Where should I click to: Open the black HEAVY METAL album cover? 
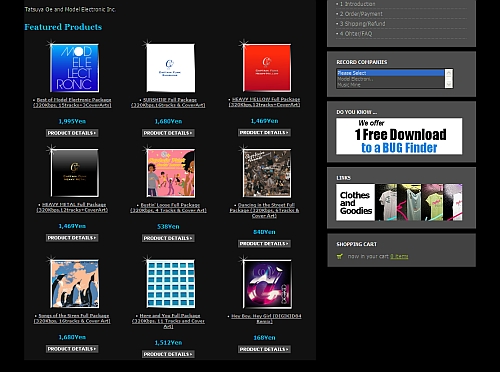[x=75, y=173]
